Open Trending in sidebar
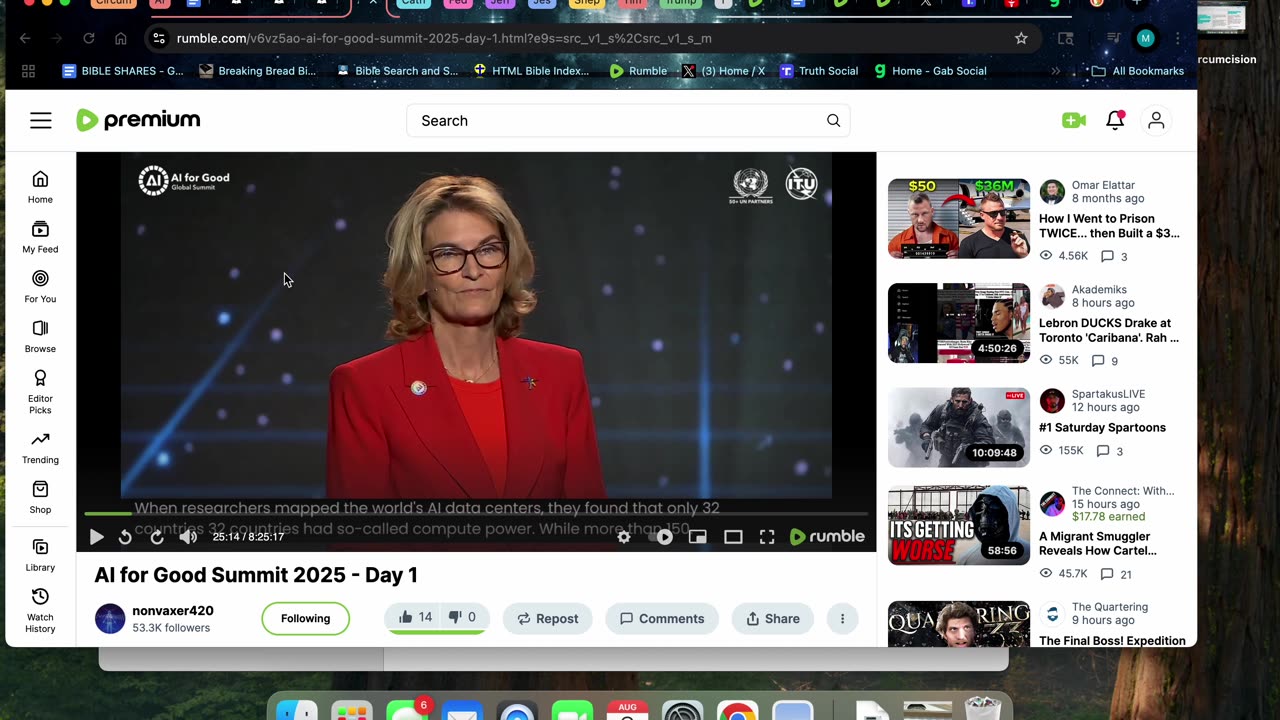The width and height of the screenshot is (1280, 720). (40, 448)
